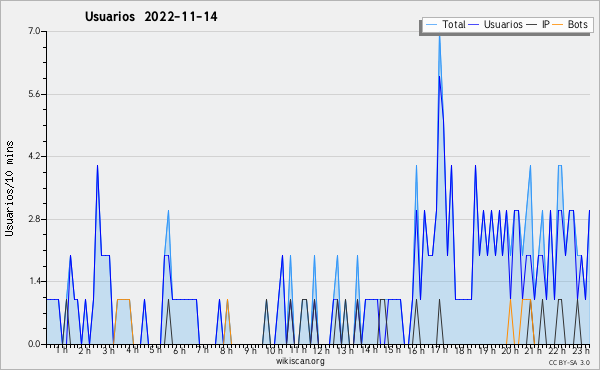Viewport: 600px width, 370px height.
Task: Click the Total peak of 3 before 6 h
Action: [x=168, y=211]
